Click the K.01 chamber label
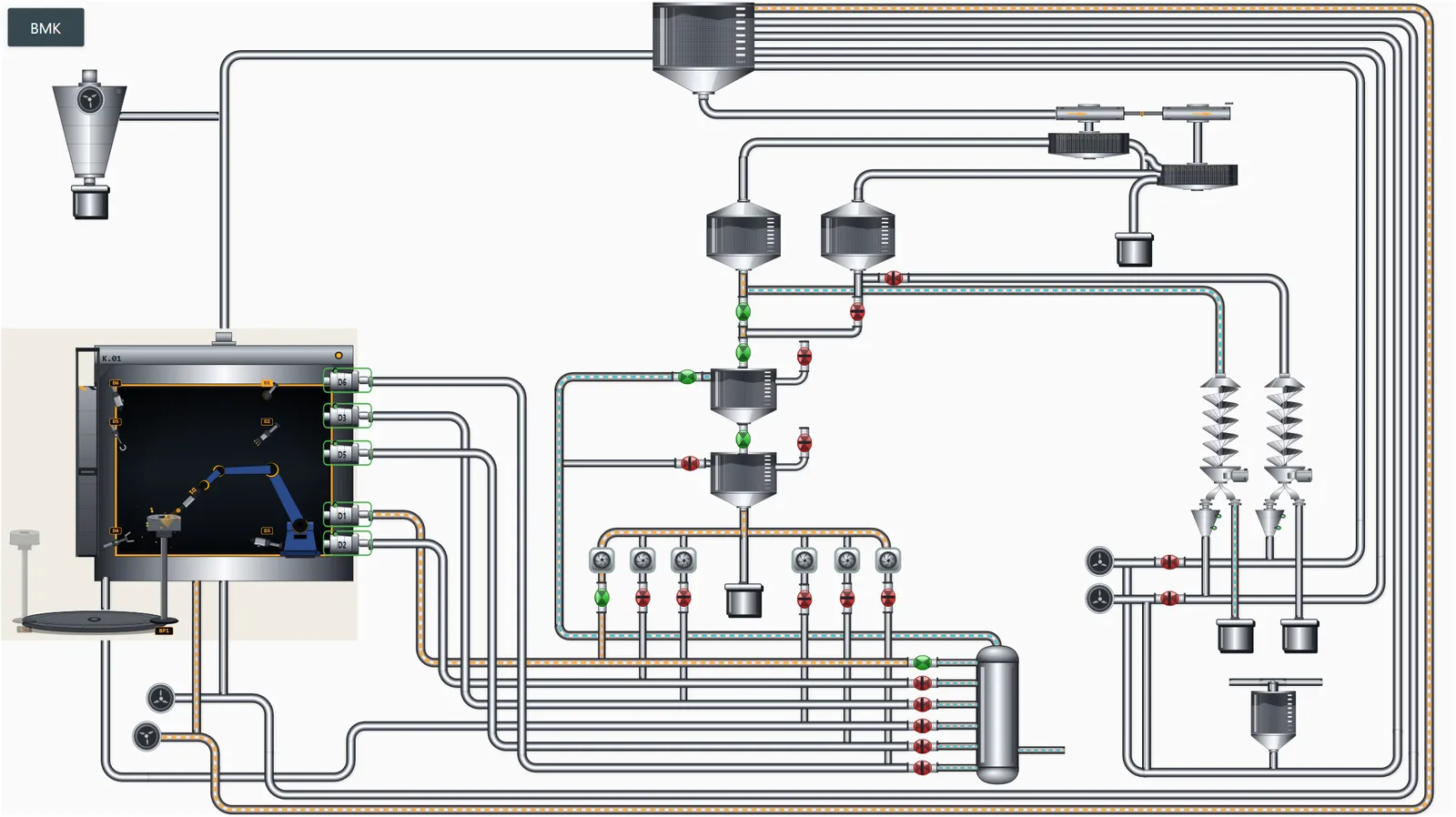The width and height of the screenshot is (1456, 817). point(111,358)
